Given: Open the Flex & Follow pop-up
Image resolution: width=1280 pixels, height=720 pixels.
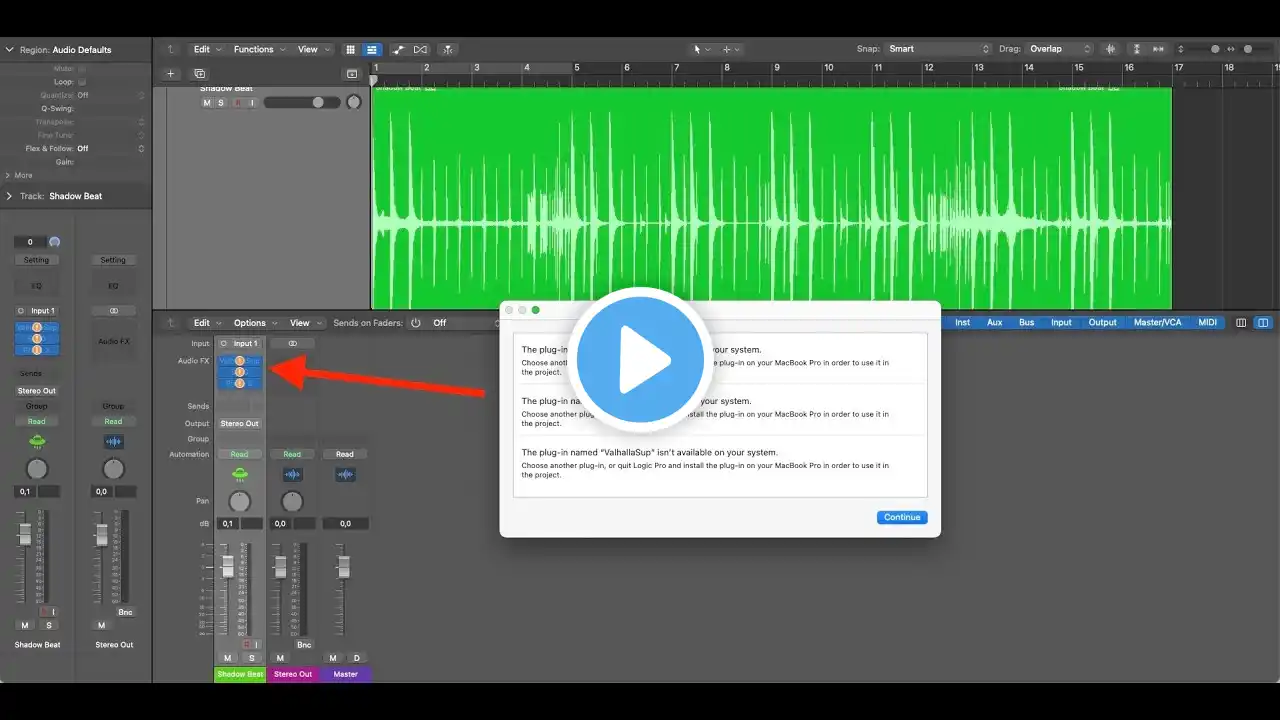Looking at the screenshot, I should point(110,148).
